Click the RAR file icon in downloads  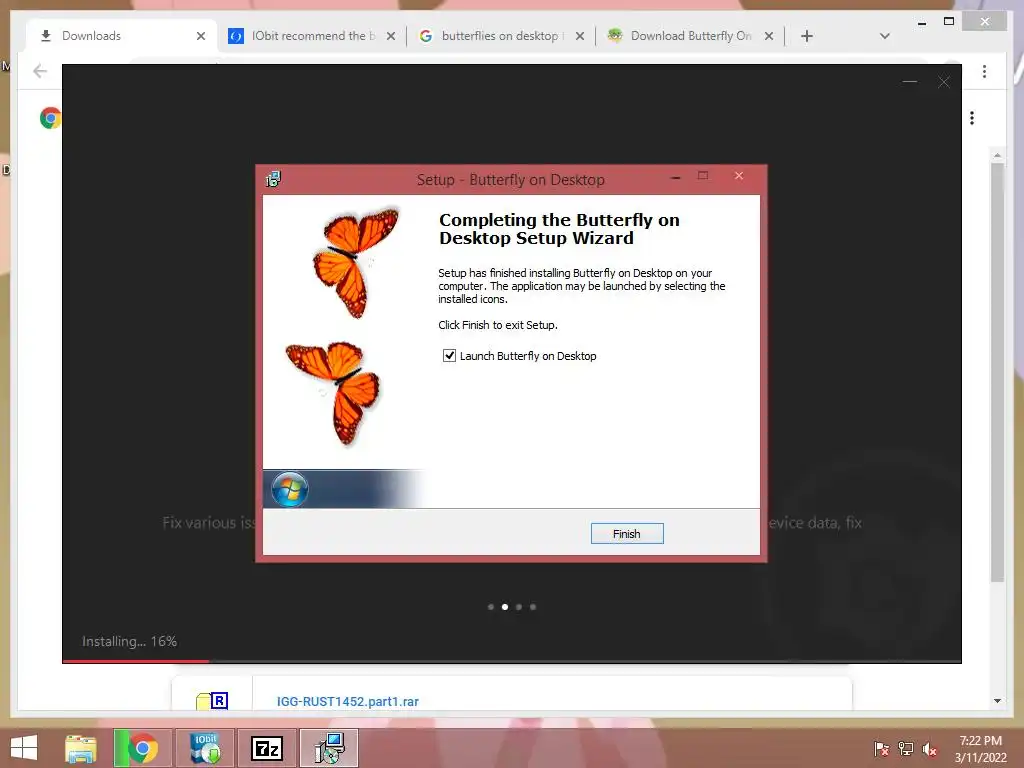coord(212,701)
